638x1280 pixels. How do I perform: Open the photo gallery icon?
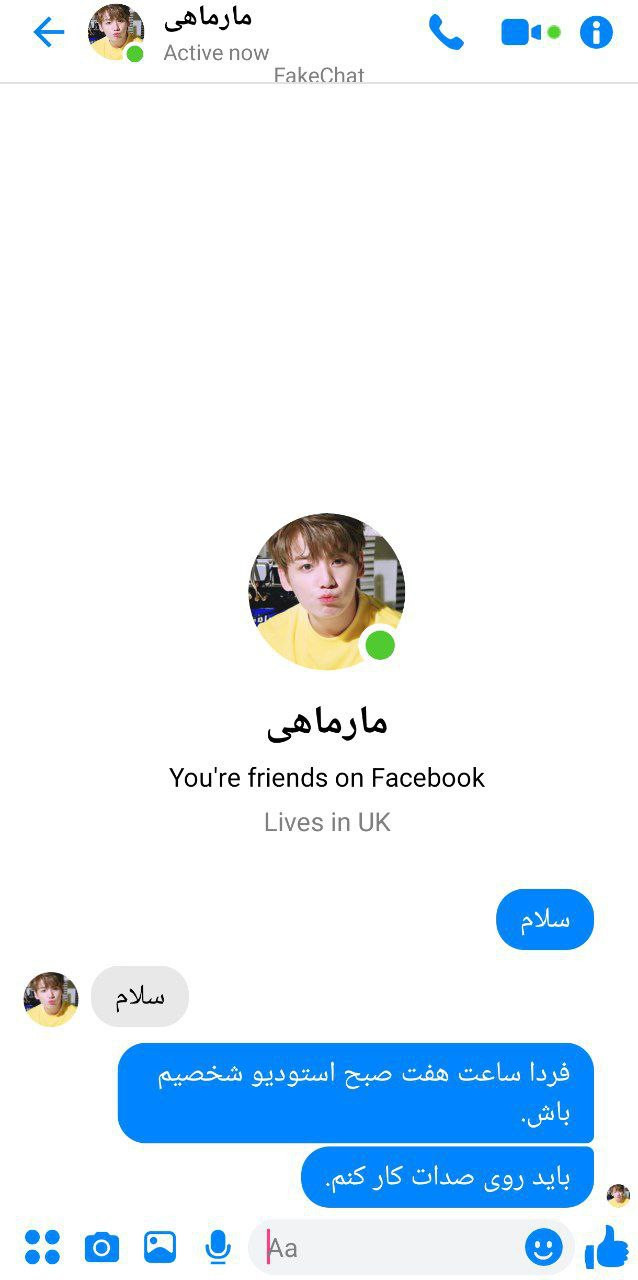tap(160, 1247)
